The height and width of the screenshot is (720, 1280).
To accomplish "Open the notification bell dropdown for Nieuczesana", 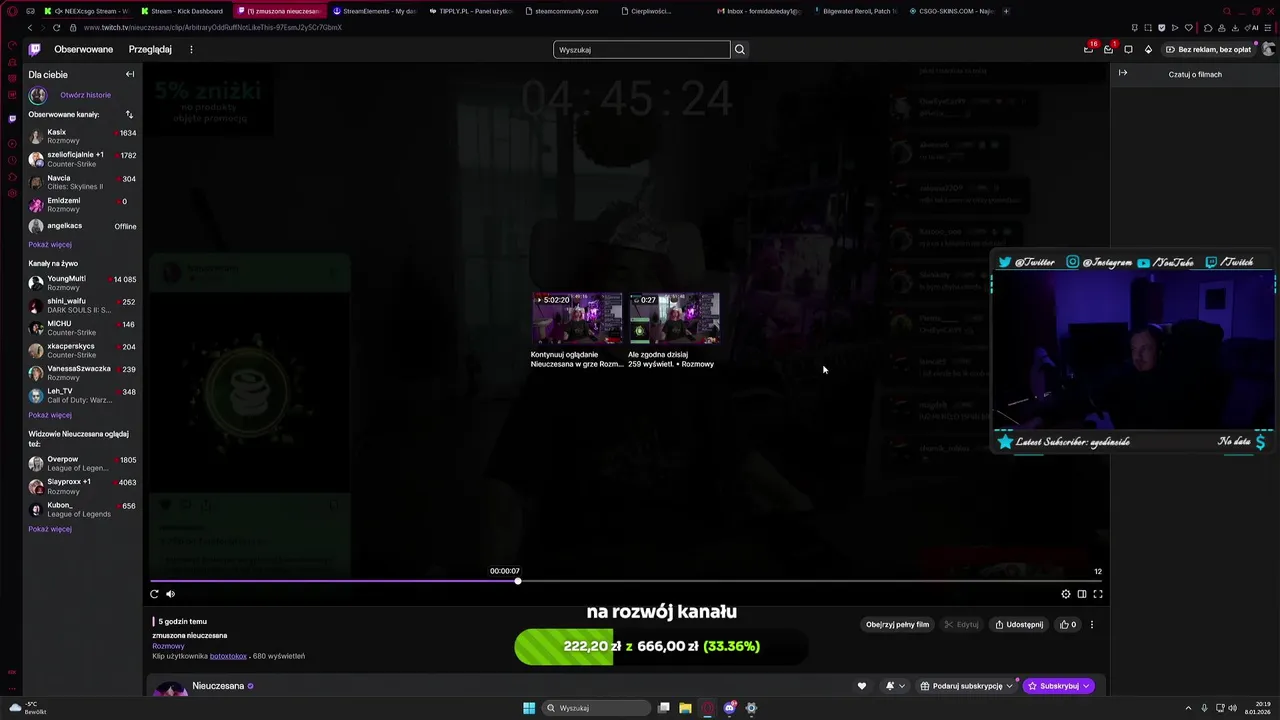I will click(895, 686).
